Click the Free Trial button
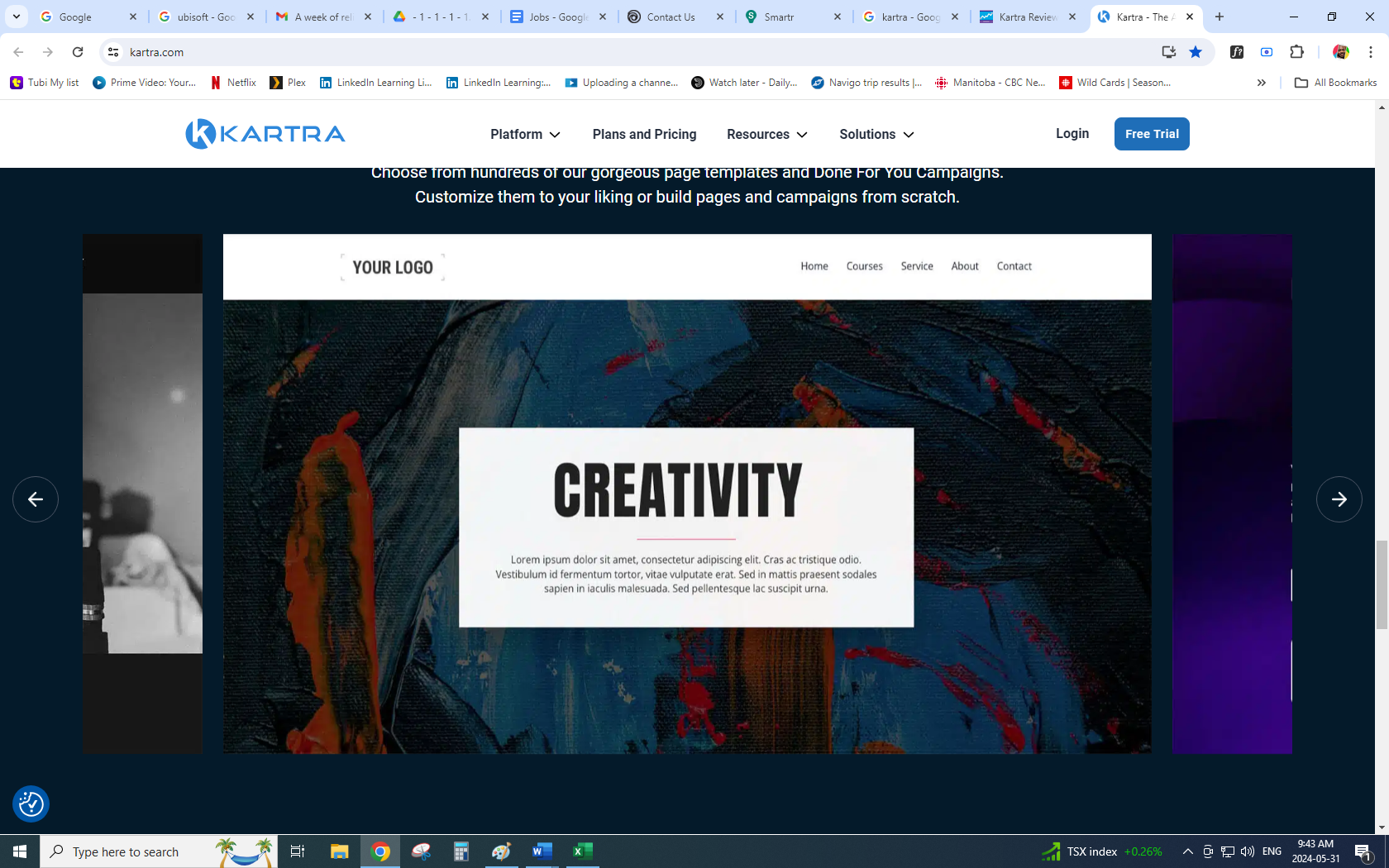The height and width of the screenshot is (868, 1389). (1152, 134)
